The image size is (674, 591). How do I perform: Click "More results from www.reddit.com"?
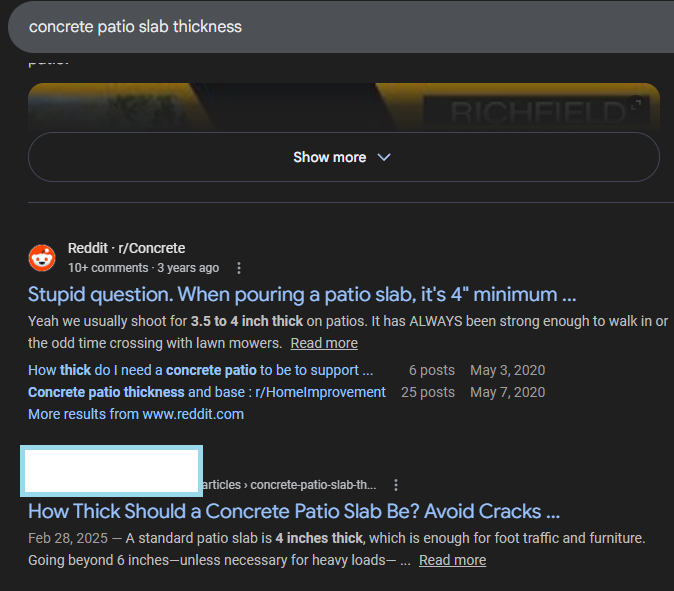point(136,414)
